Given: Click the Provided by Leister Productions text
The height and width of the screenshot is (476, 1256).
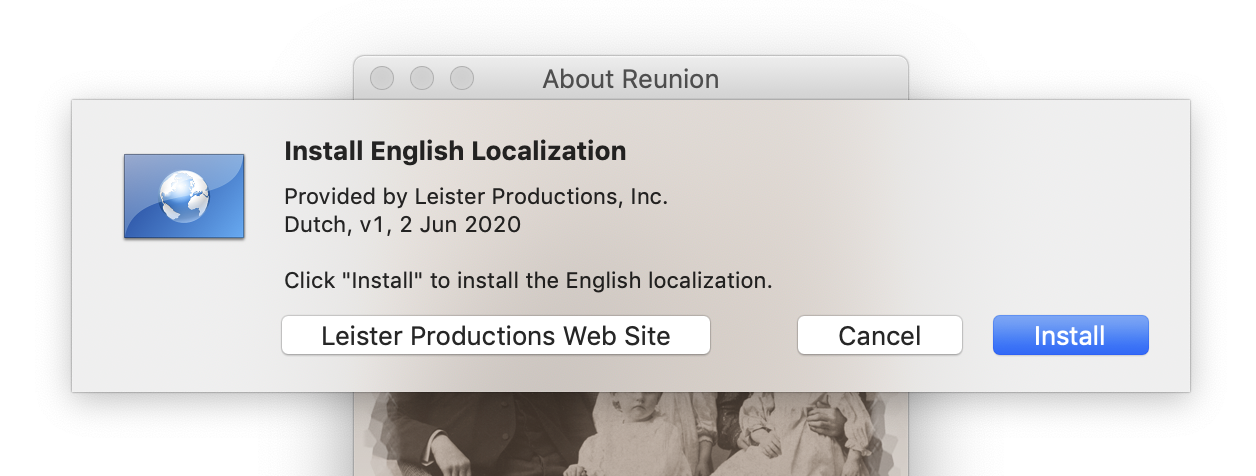Looking at the screenshot, I should (476, 197).
